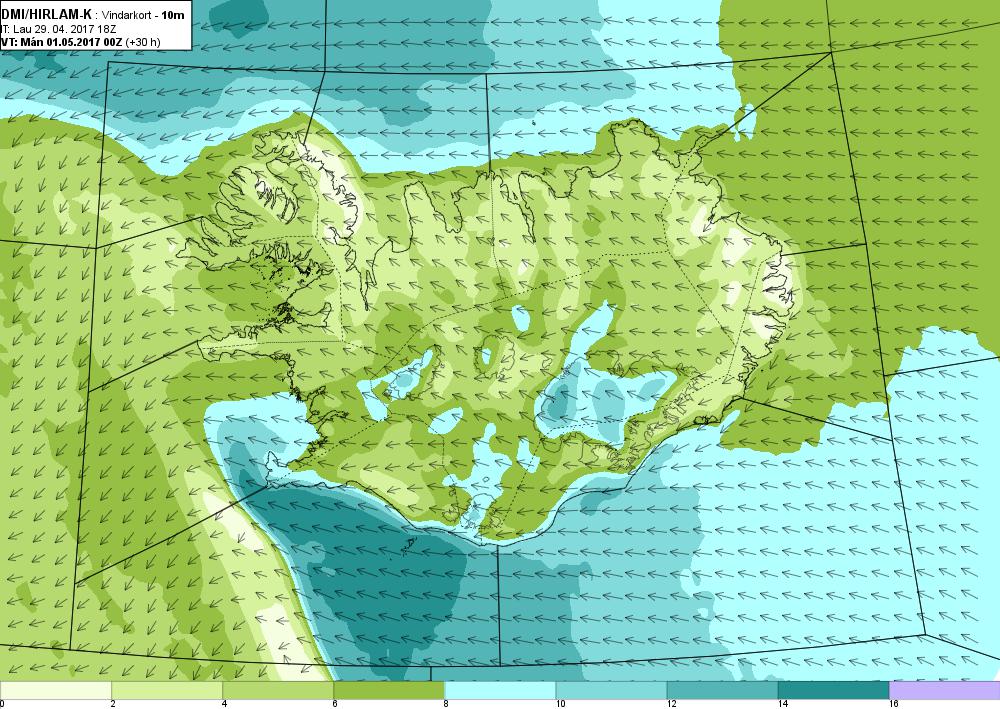Click legend value label "10"
This screenshot has height=709, width=1000.
pyautogui.click(x=560, y=704)
